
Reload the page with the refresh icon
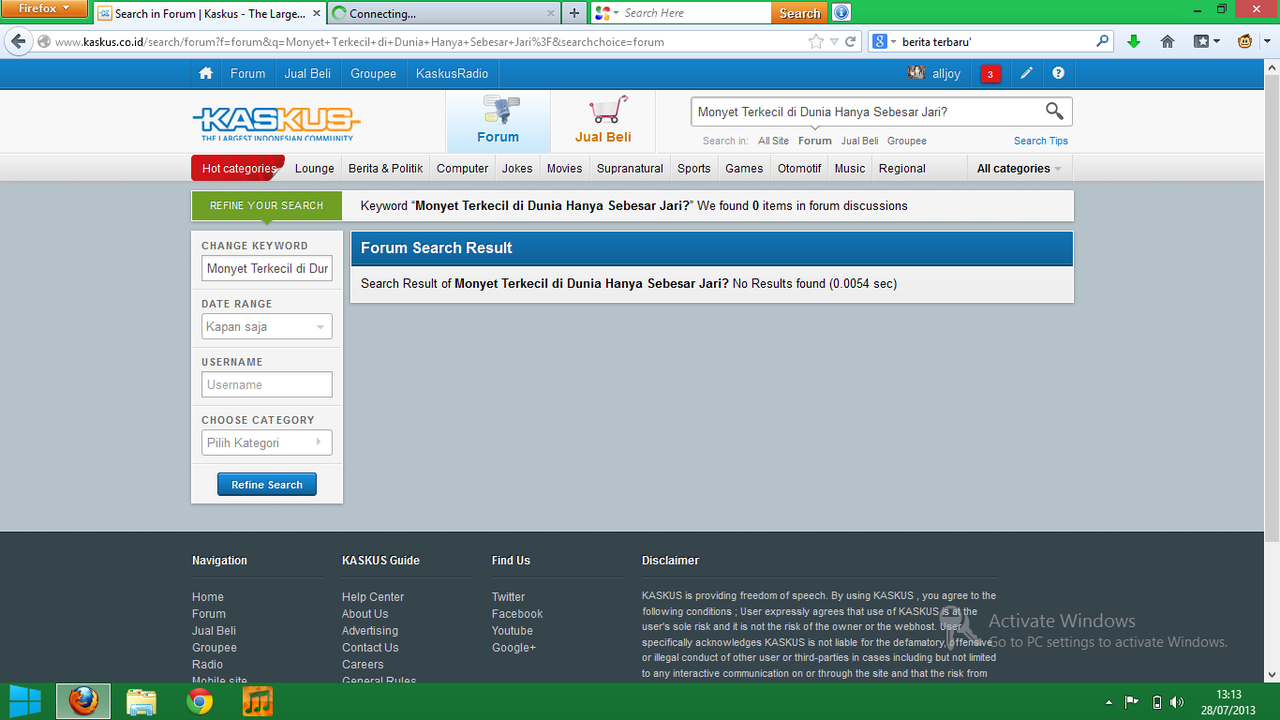pyautogui.click(x=851, y=42)
